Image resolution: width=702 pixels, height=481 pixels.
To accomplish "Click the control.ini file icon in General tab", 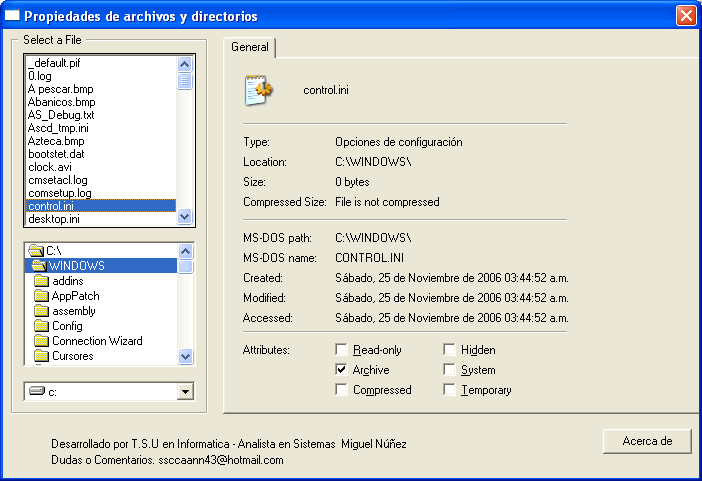I will point(259,90).
